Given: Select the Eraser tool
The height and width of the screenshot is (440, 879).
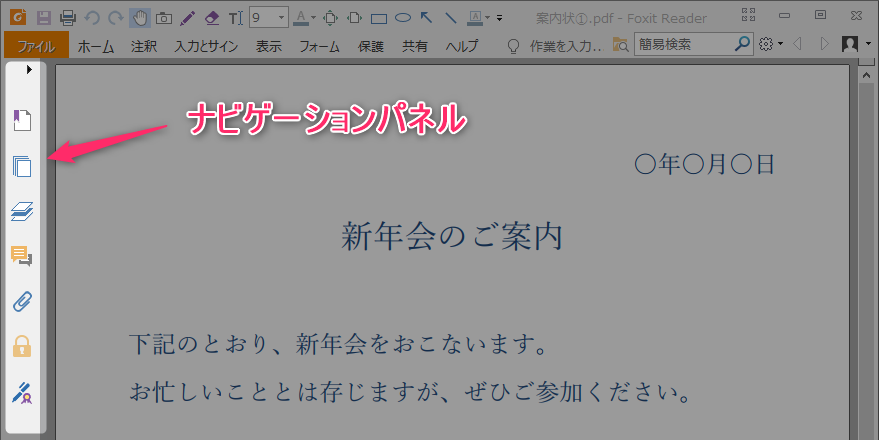Looking at the screenshot, I should pos(211,17).
